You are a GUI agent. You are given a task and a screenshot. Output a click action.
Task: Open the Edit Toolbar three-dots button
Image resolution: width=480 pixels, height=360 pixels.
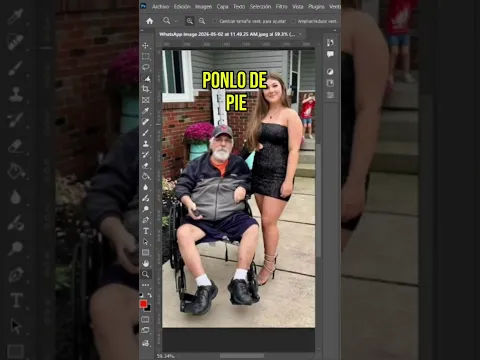pos(146,285)
